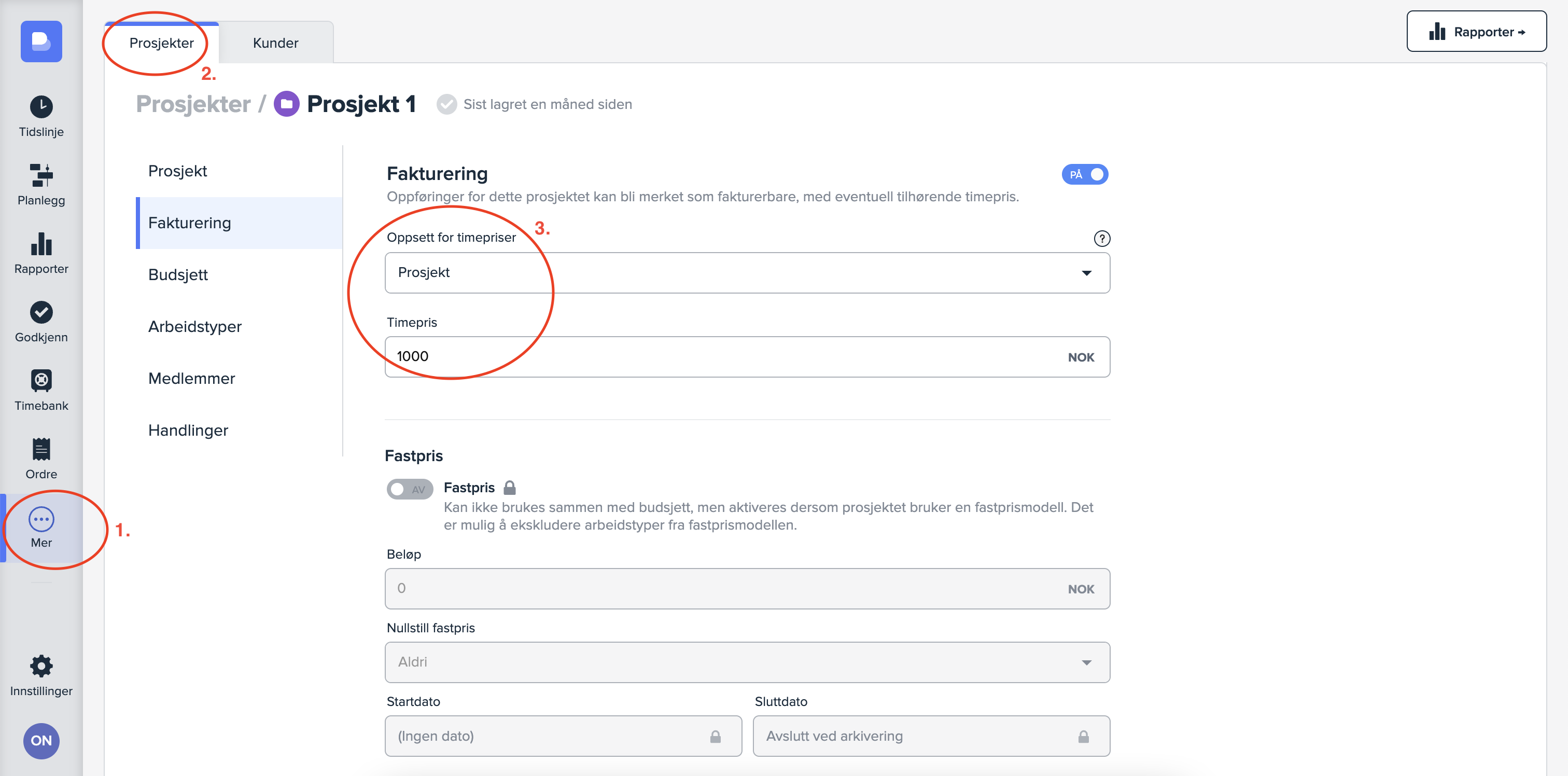This screenshot has width=1568, height=776.
Task: Open the ON user avatar
Action: pyautogui.click(x=41, y=740)
